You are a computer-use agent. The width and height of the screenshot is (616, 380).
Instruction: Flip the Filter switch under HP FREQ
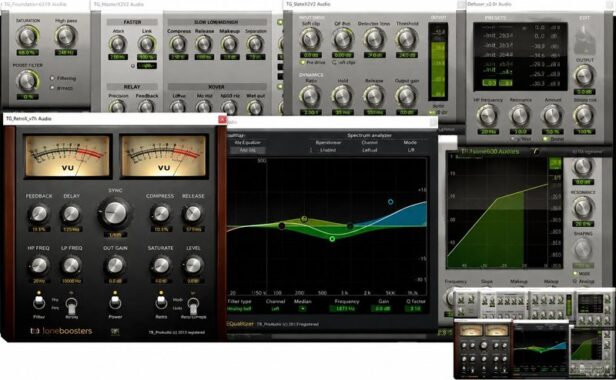tap(38, 302)
